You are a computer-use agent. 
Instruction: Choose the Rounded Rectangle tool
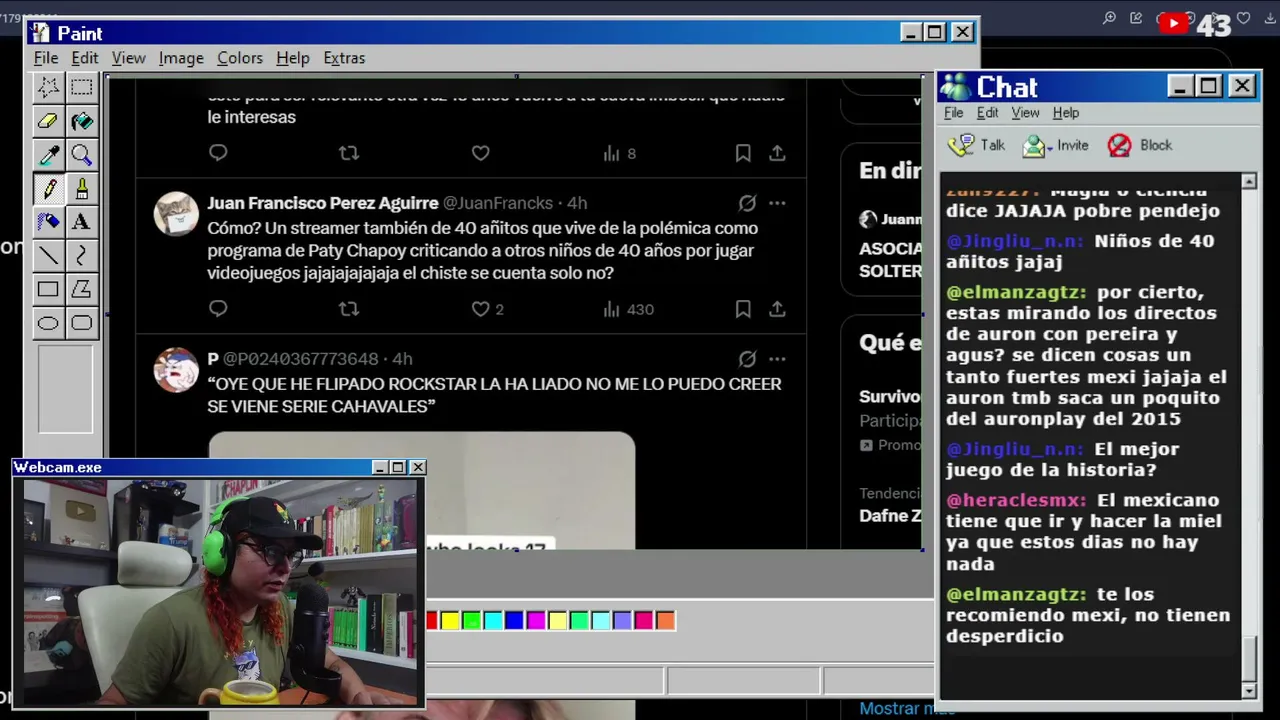[x=82, y=323]
